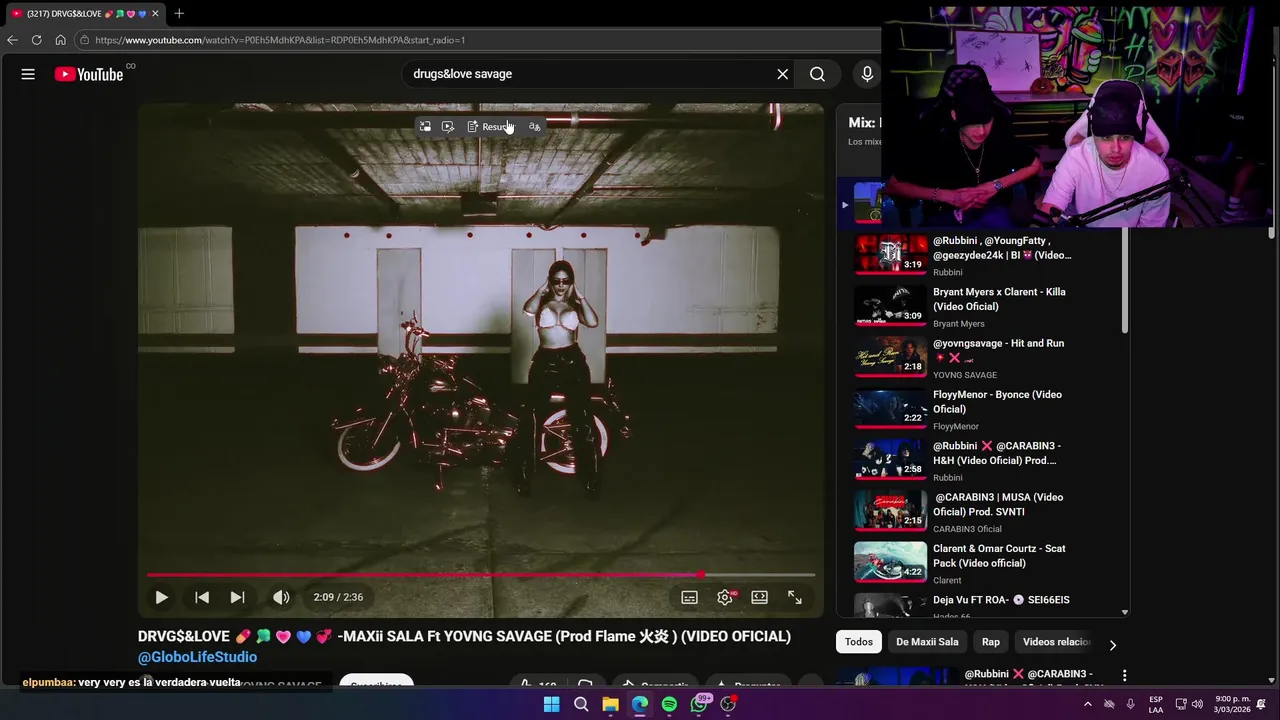The height and width of the screenshot is (720, 1280).
Task: Toggle subtitles on the video player
Action: coord(689,597)
